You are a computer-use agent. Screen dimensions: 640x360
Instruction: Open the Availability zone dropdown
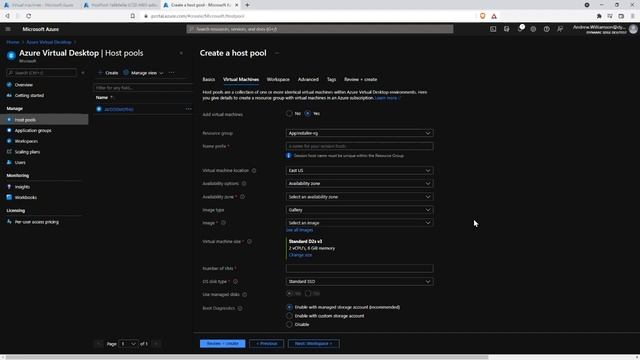click(x=359, y=197)
